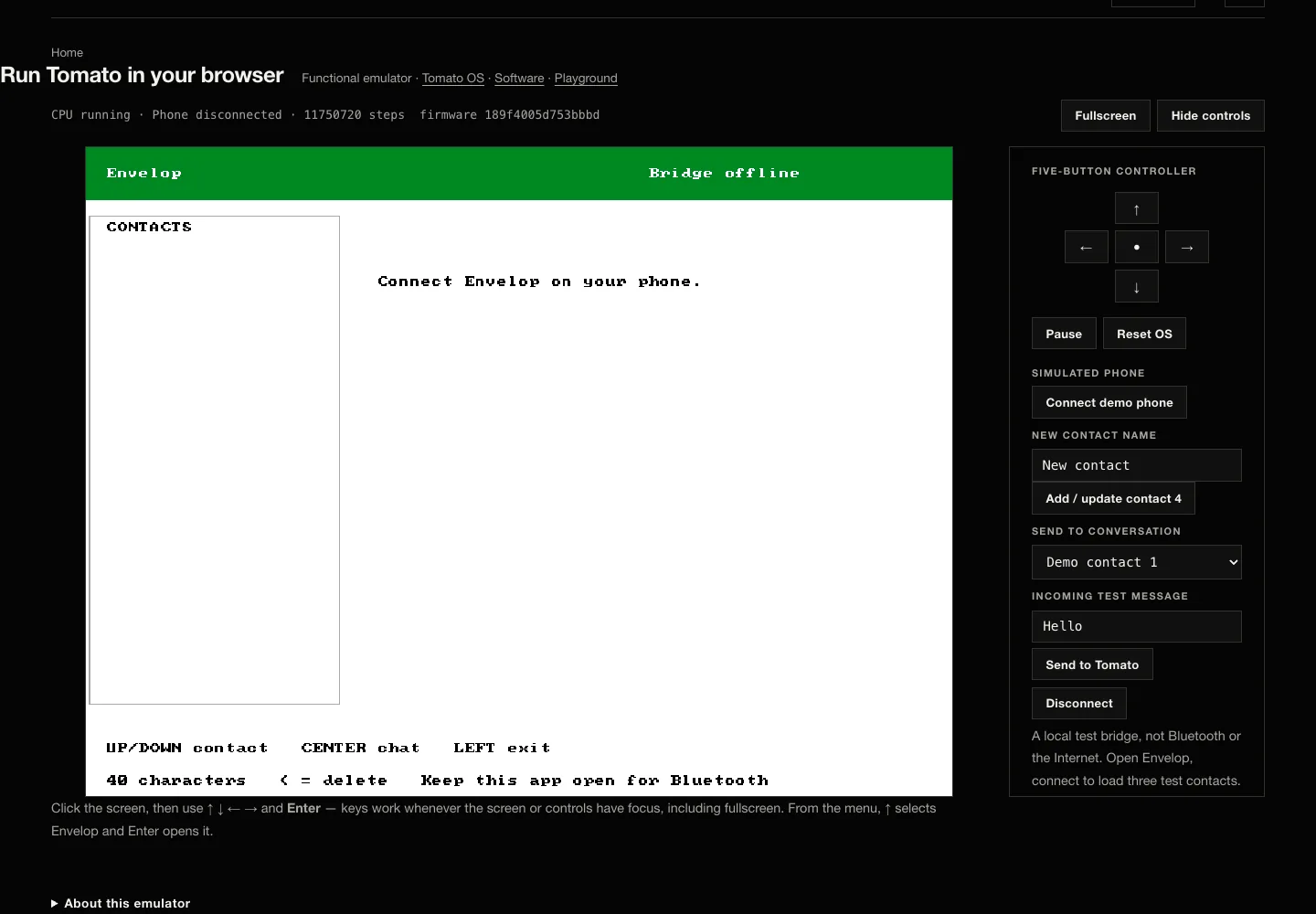Pause the emulator

pos(1064,334)
